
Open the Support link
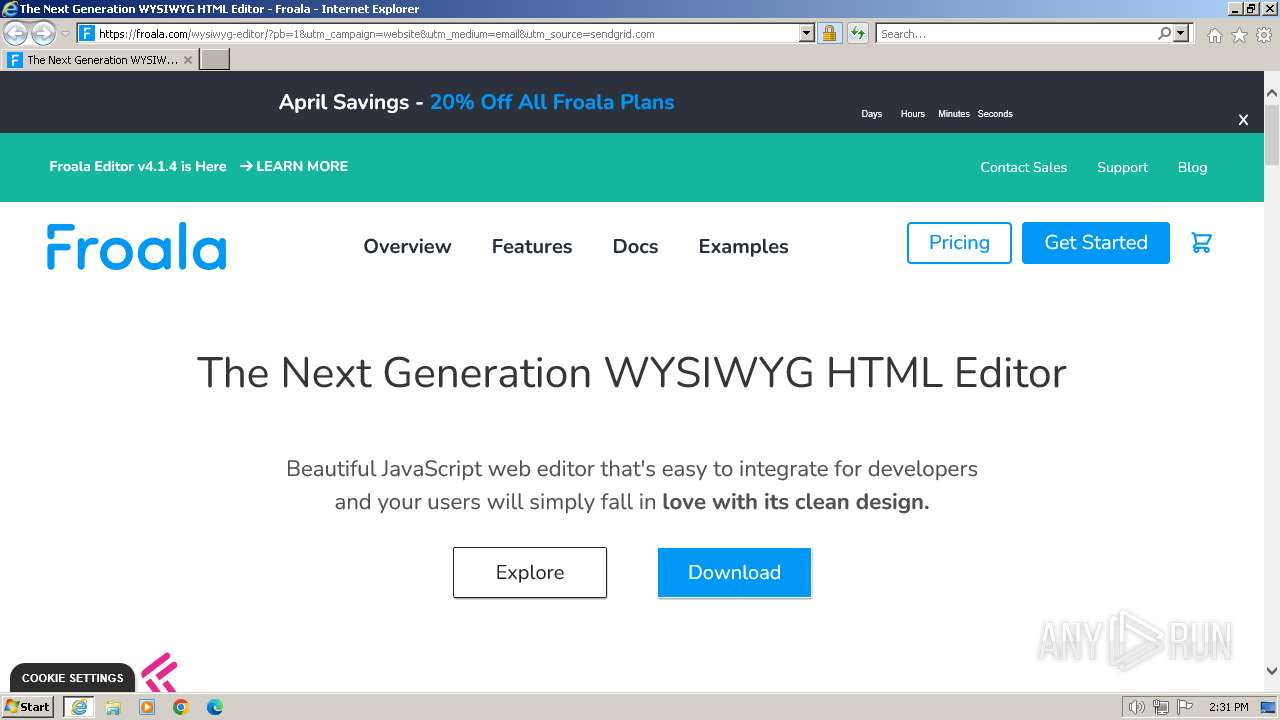click(x=1122, y=167)
